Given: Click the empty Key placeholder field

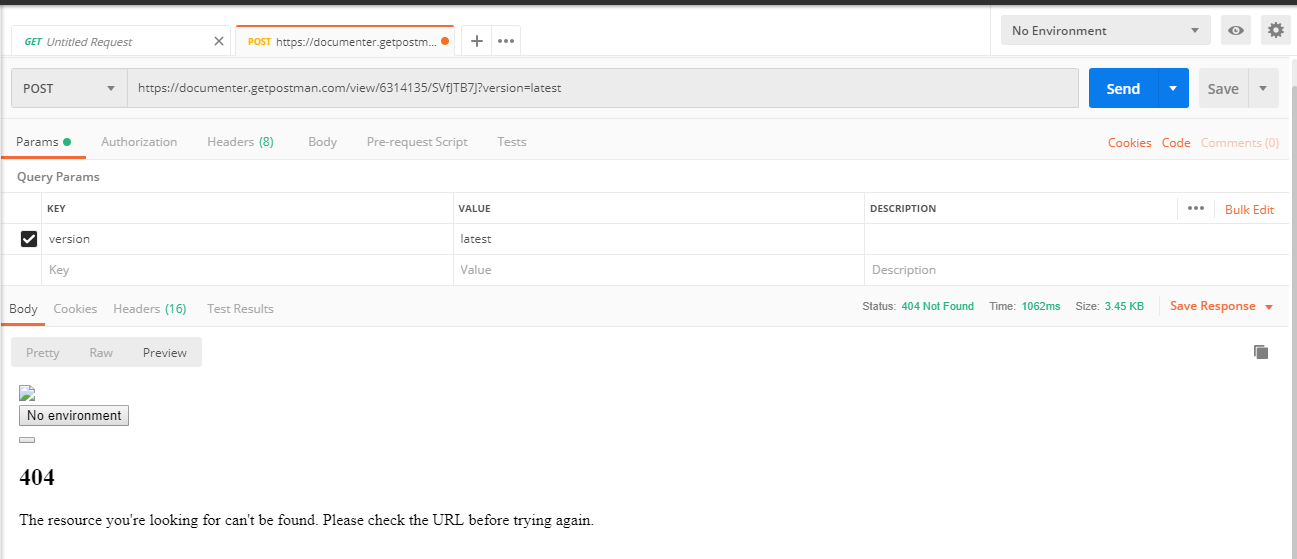Looking at the screenshot, I should 248,270.
